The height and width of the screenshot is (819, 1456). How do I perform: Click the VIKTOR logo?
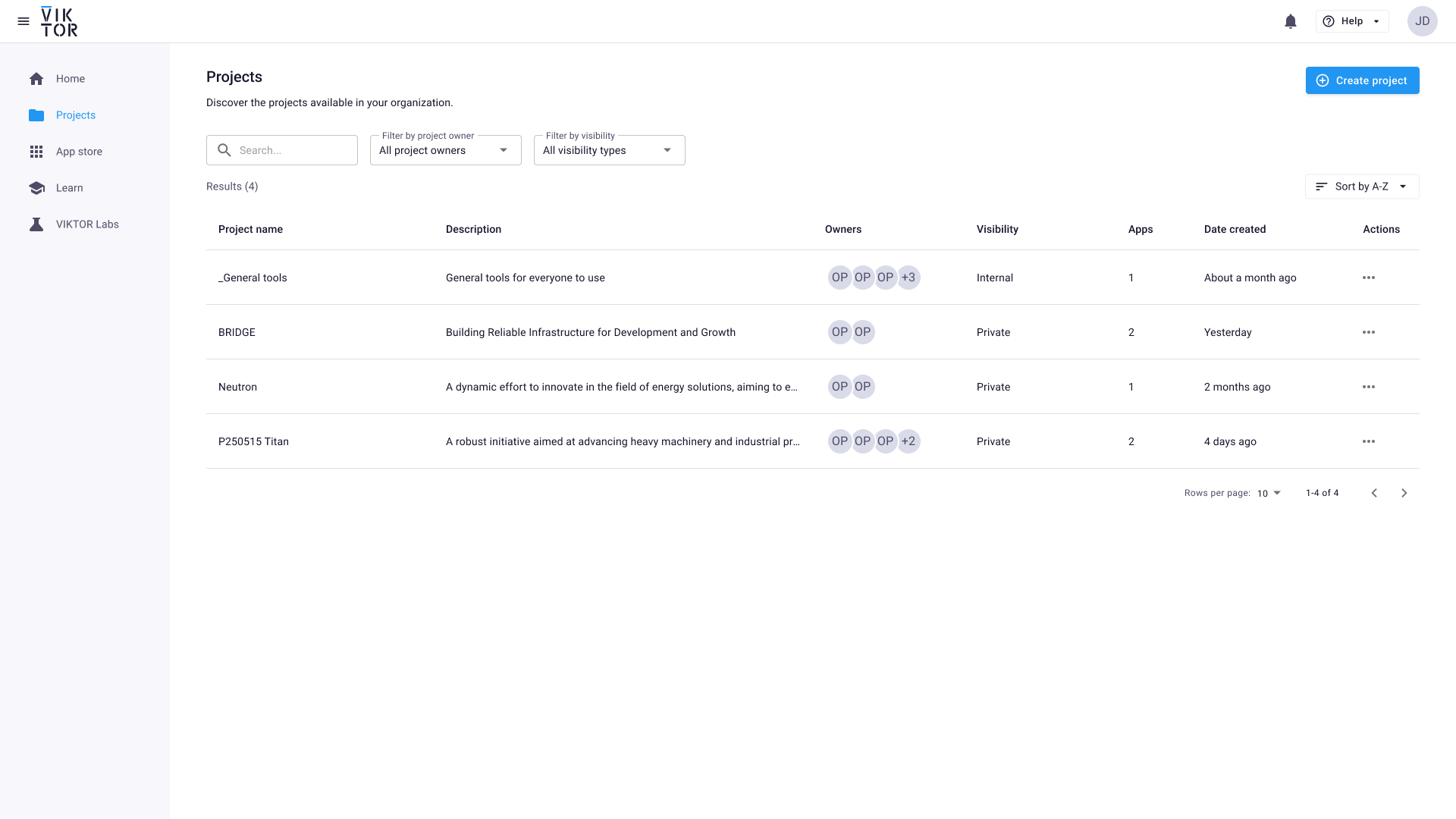pyautogui.click(x=59, y=21)
